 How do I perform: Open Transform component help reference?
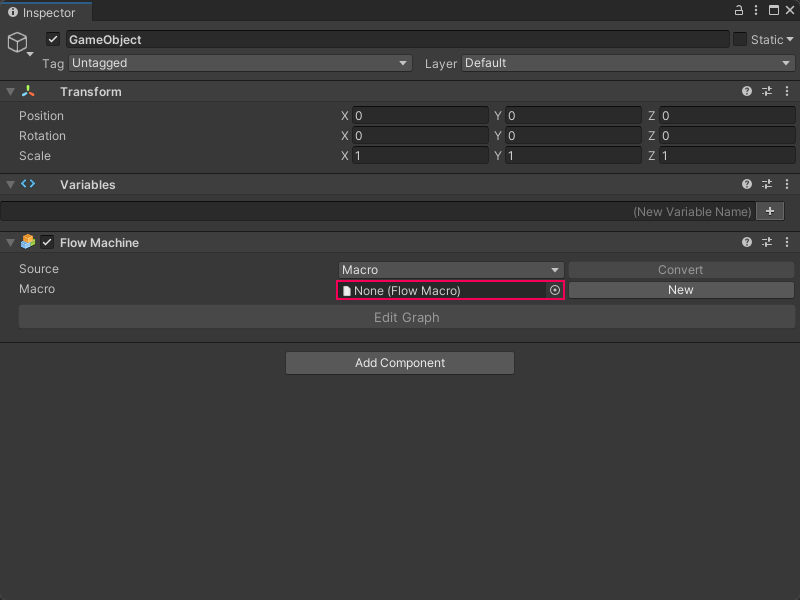coord(747,91)
